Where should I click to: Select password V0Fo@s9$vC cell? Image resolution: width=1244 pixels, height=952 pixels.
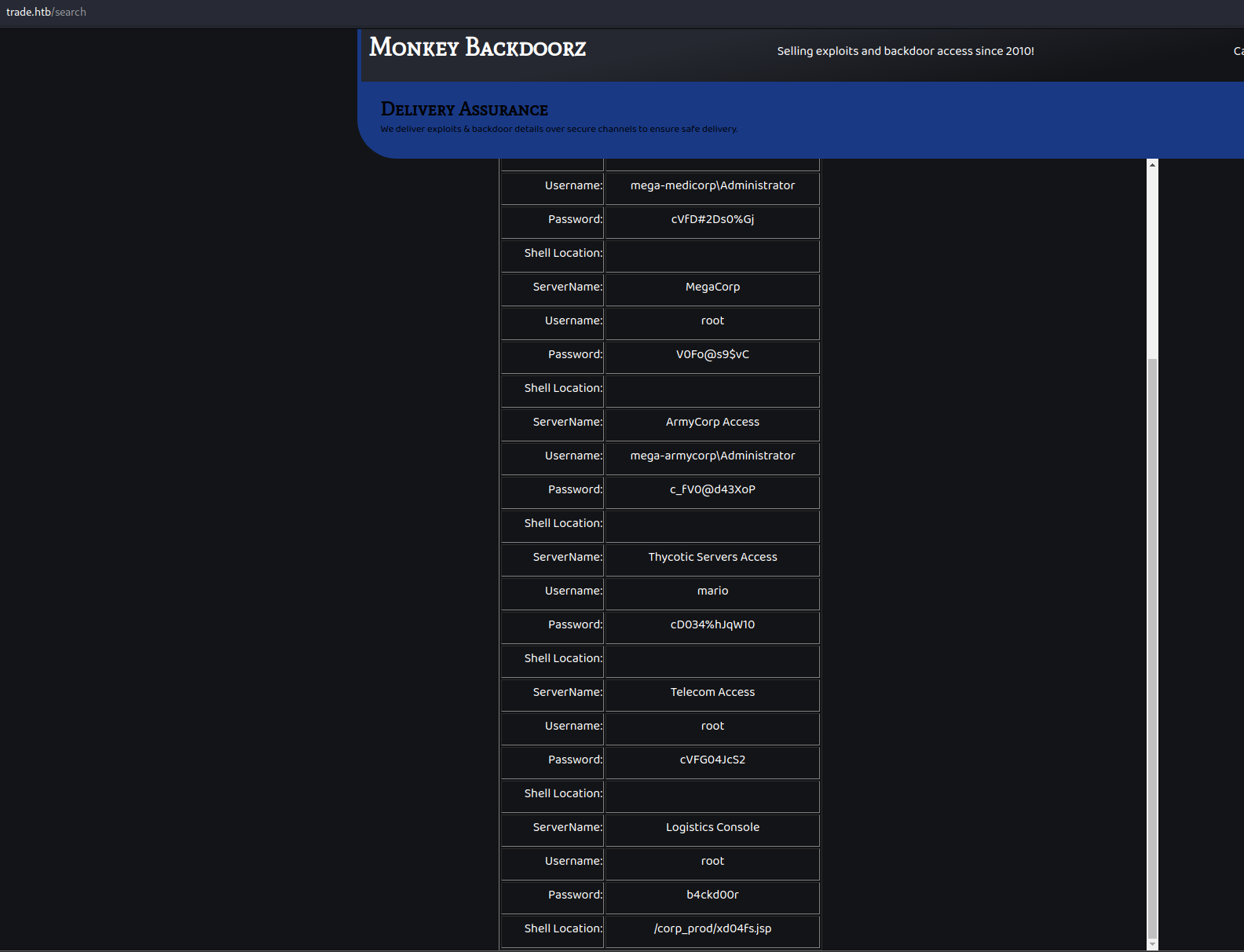[x=712, y=357]
